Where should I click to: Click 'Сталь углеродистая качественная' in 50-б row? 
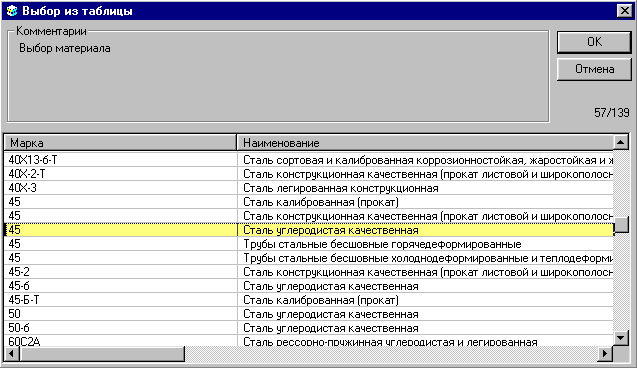[x=425, y=328]
